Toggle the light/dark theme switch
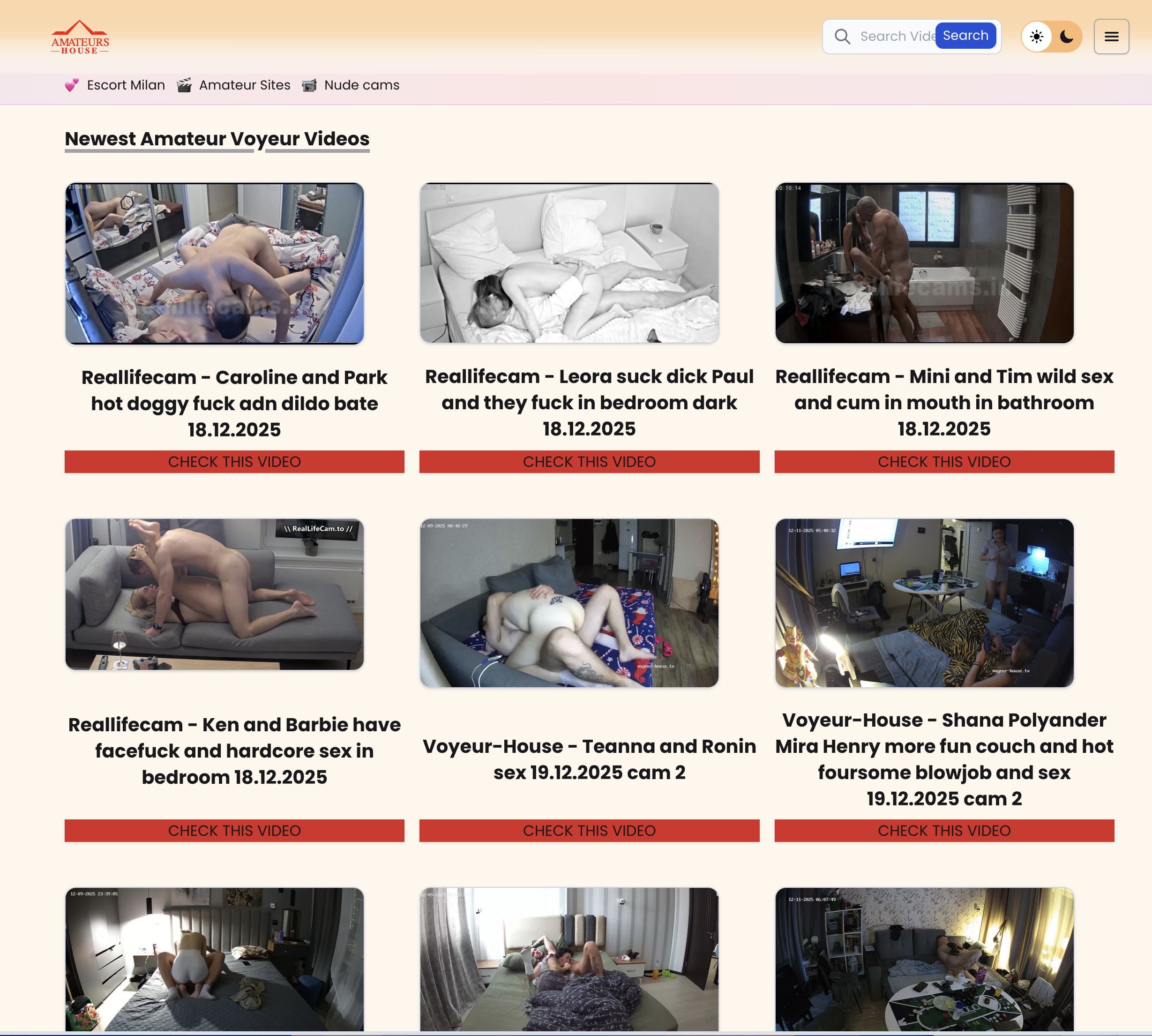 click(x=1051, y=37)
